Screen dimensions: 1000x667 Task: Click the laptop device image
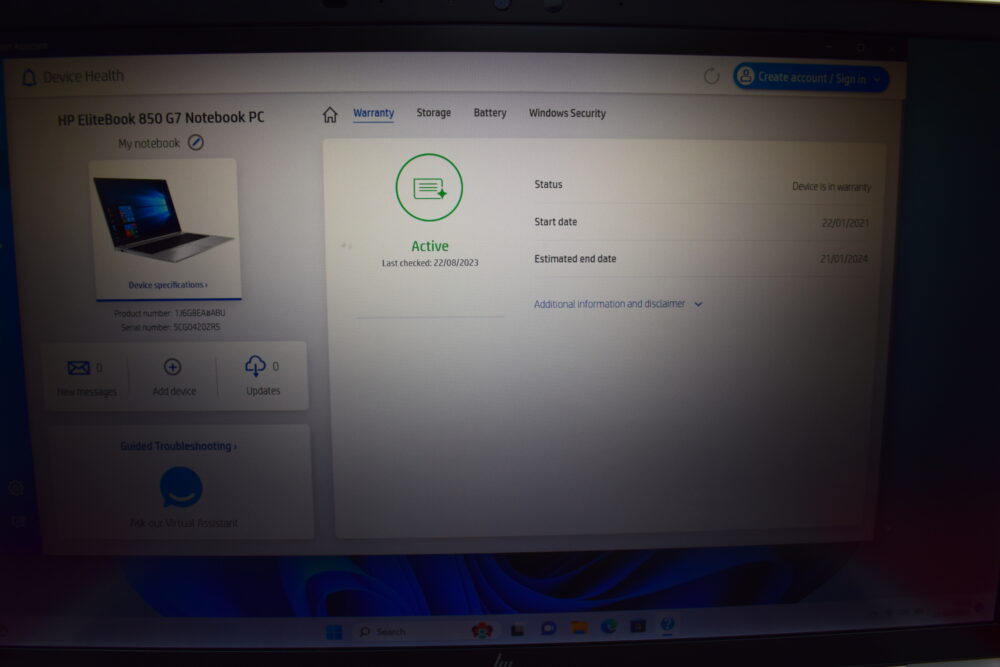pyautogui.click(x=163, y=220)
